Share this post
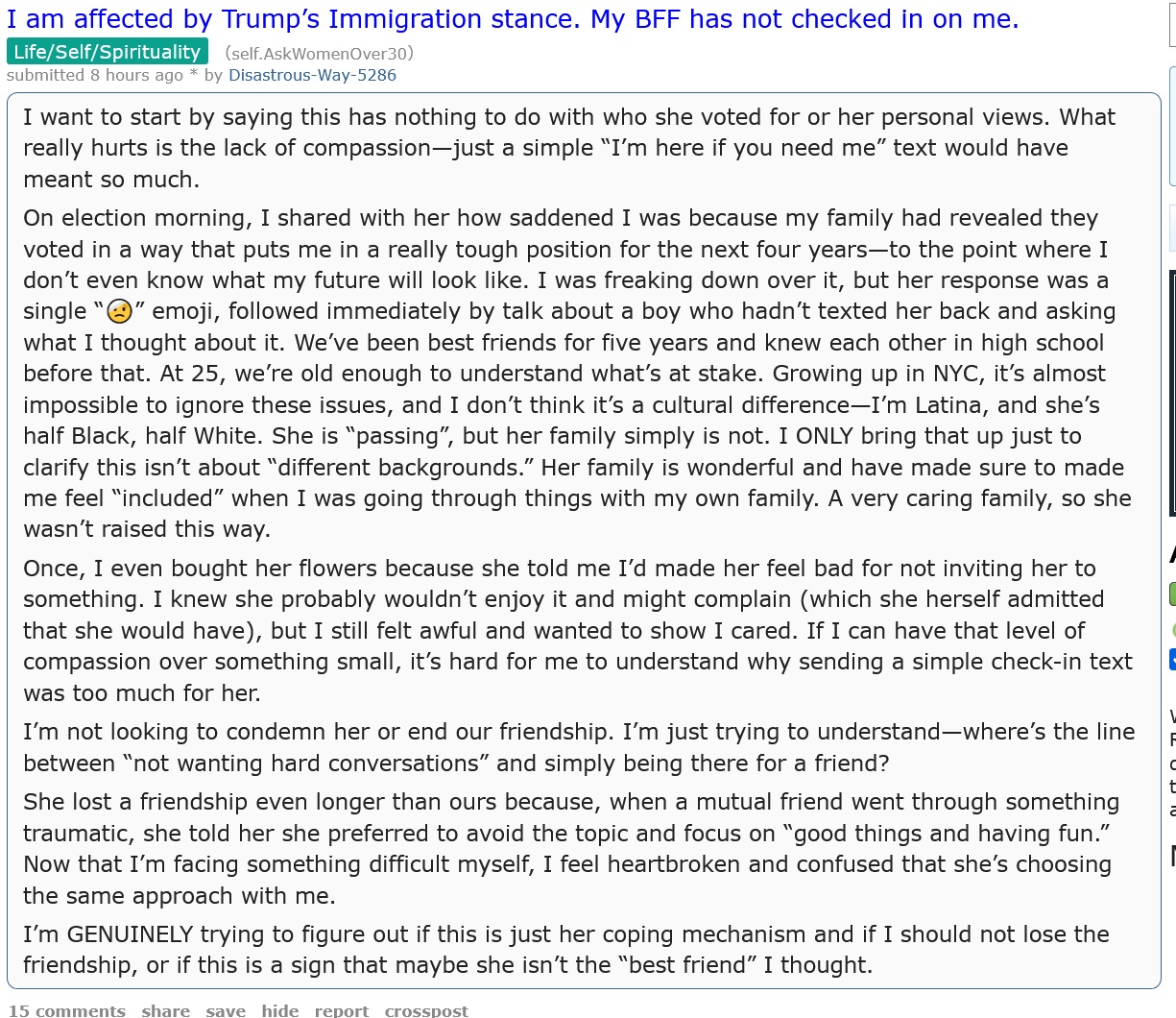1176x1018 pixels. (165, 1010)
